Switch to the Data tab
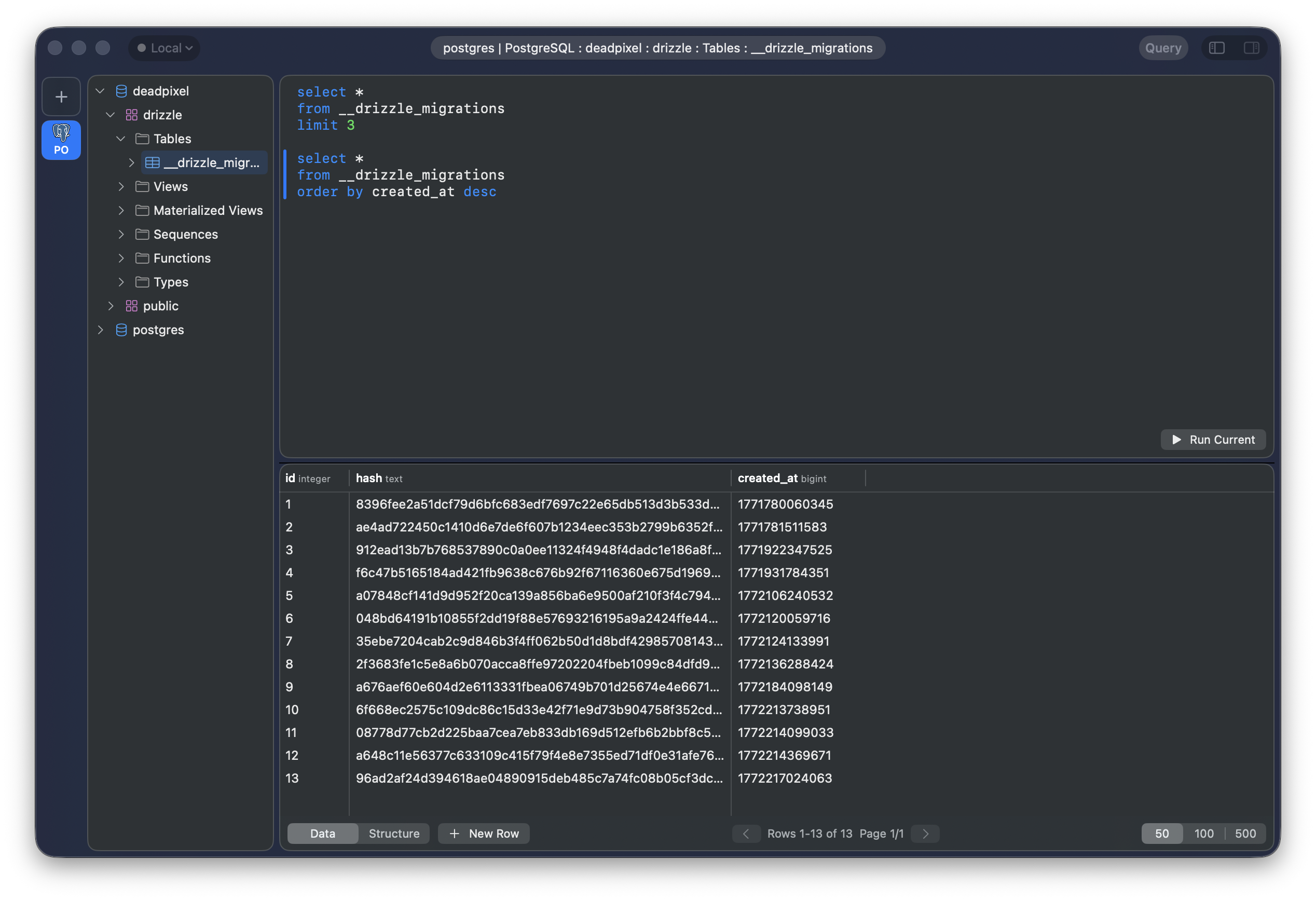The width and height of the screenshot is (1316, 901). pos(322,834)
